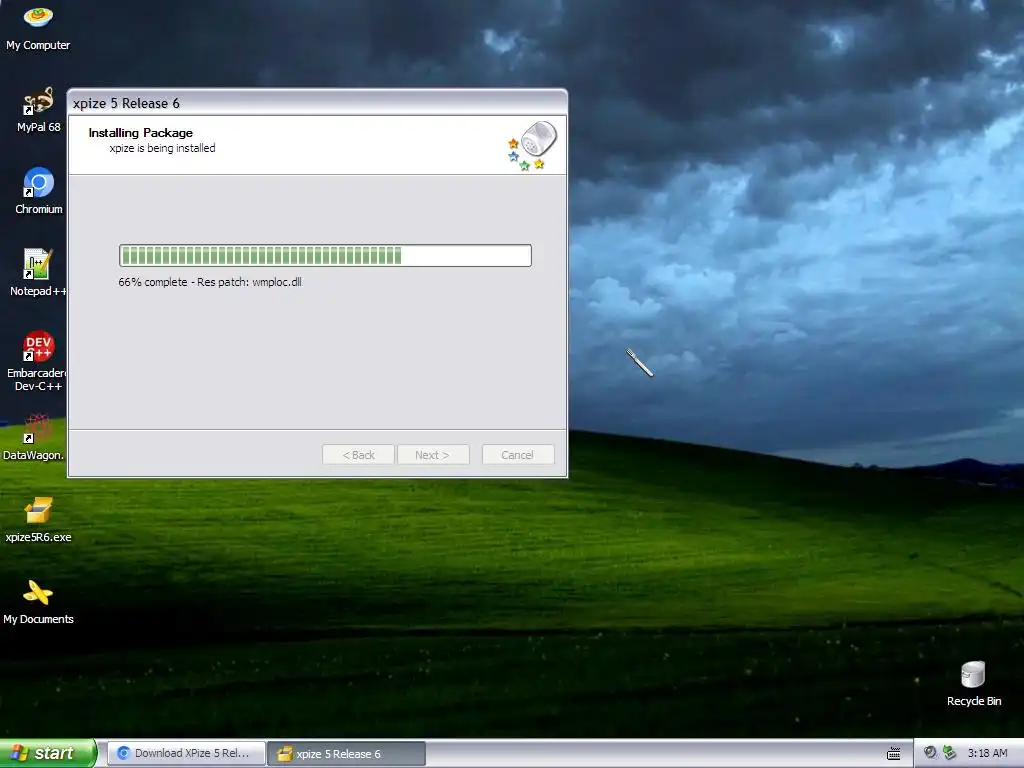Select the Chromium desktop shortcut
Screen dimensions: 1024x768
tap(38, 191)
